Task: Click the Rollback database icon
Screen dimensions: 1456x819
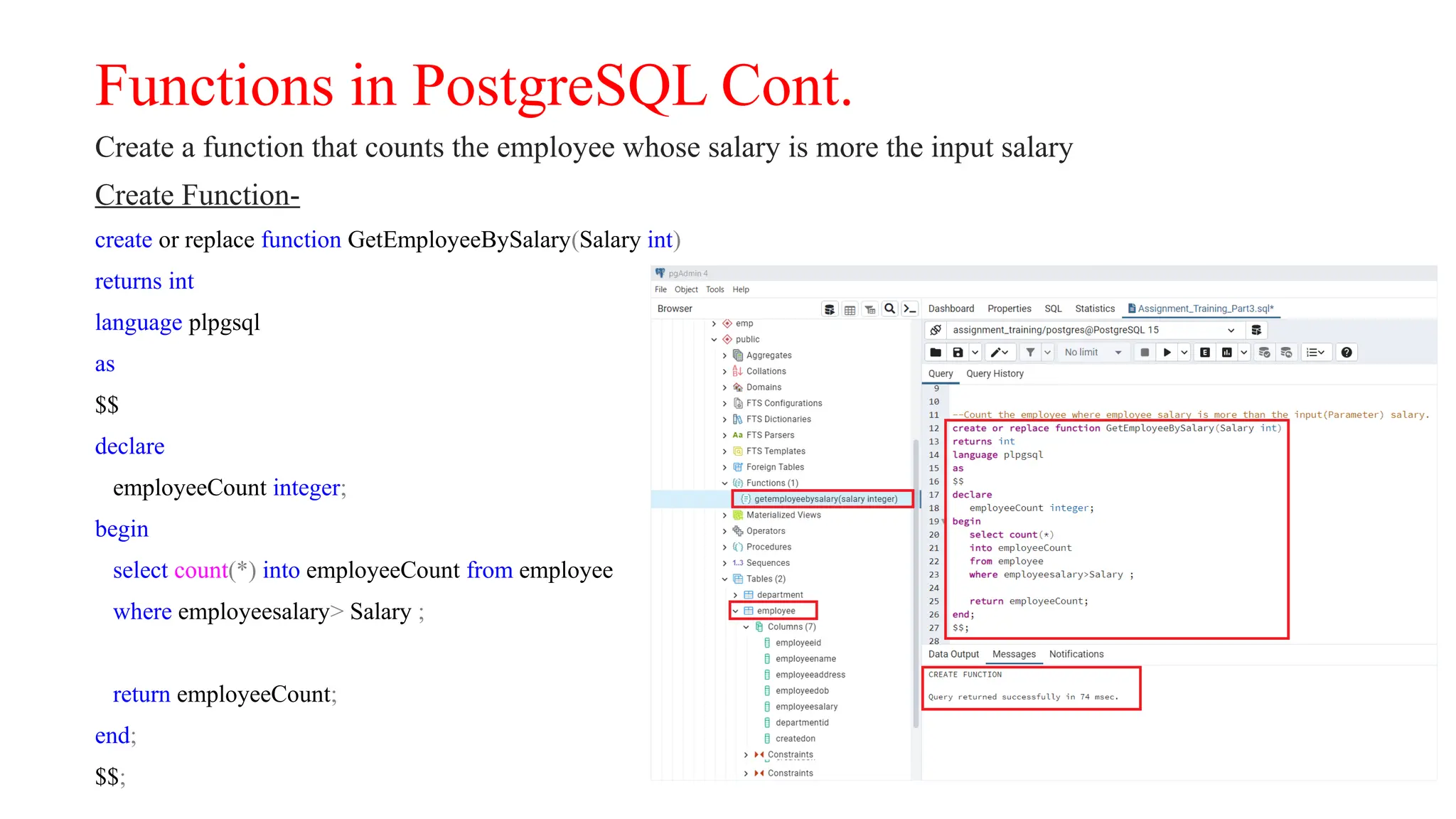Action: point(1286,353)
